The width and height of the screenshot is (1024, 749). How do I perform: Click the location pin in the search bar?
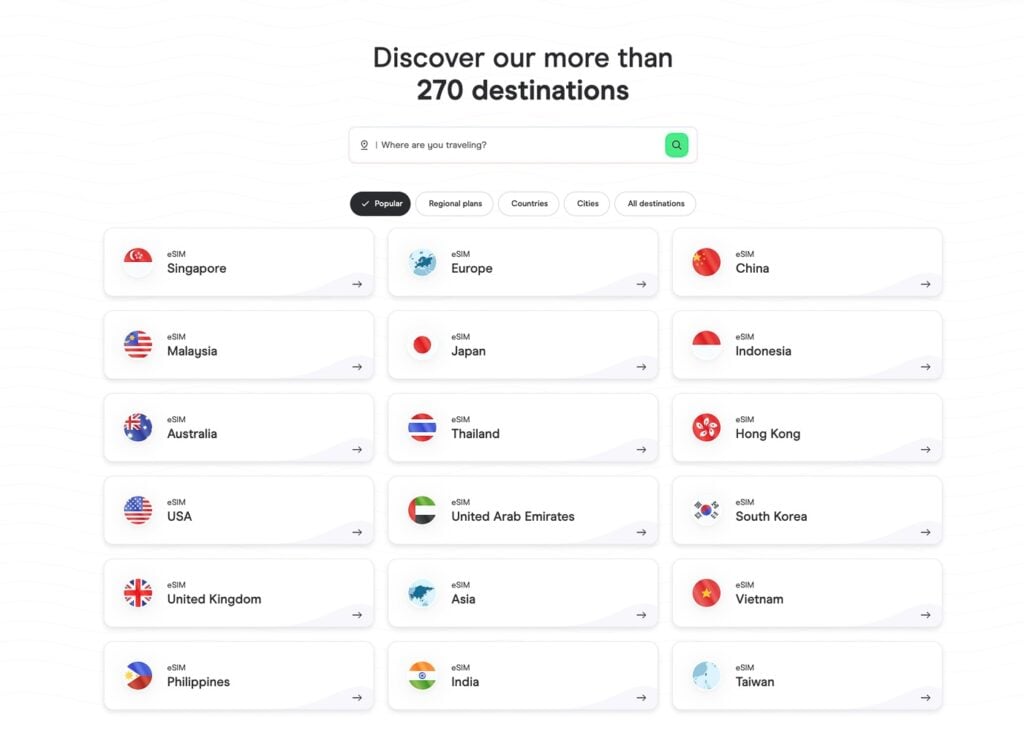pos(365,144)
